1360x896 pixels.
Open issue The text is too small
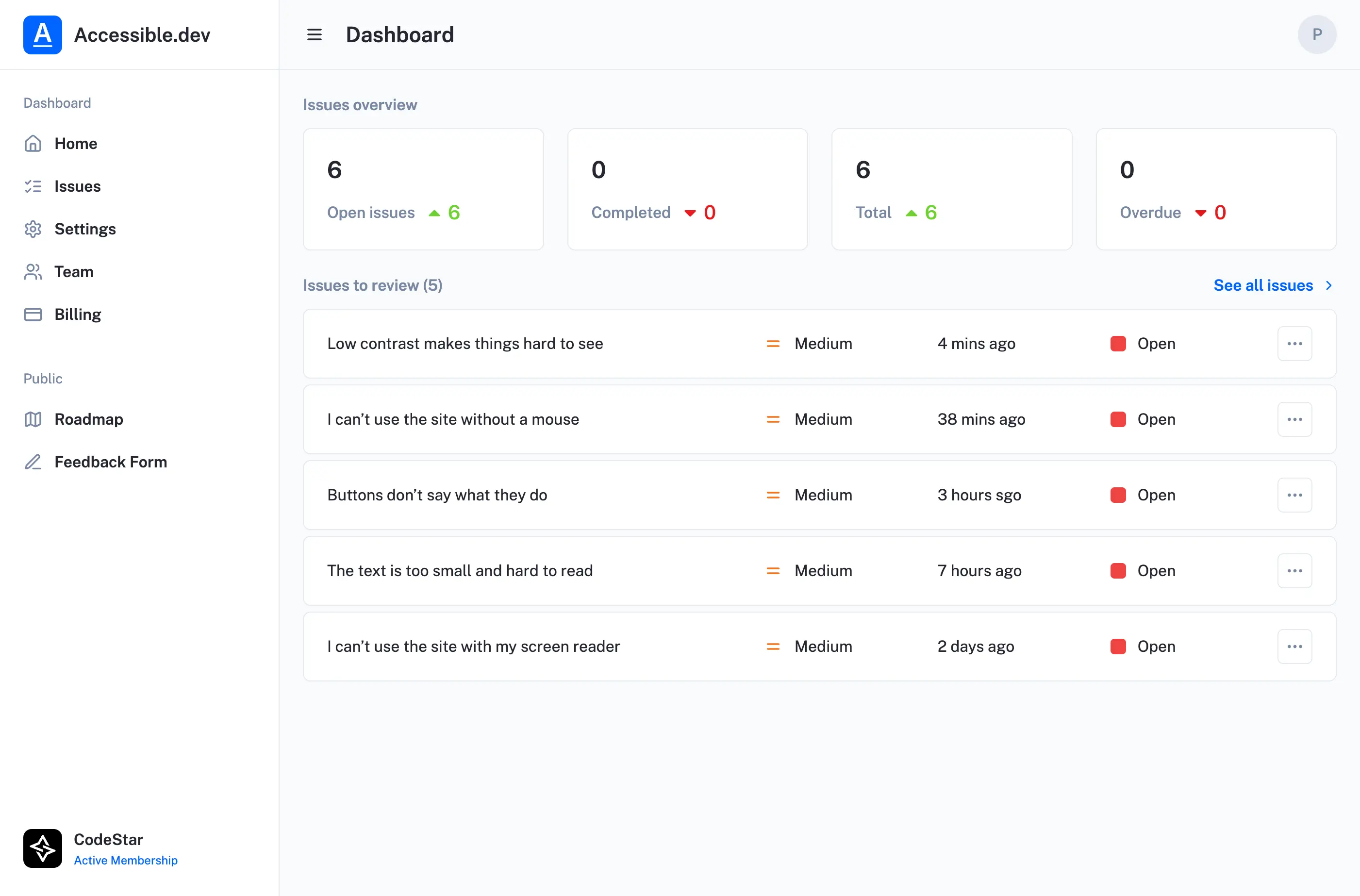[x=460, y=571]
